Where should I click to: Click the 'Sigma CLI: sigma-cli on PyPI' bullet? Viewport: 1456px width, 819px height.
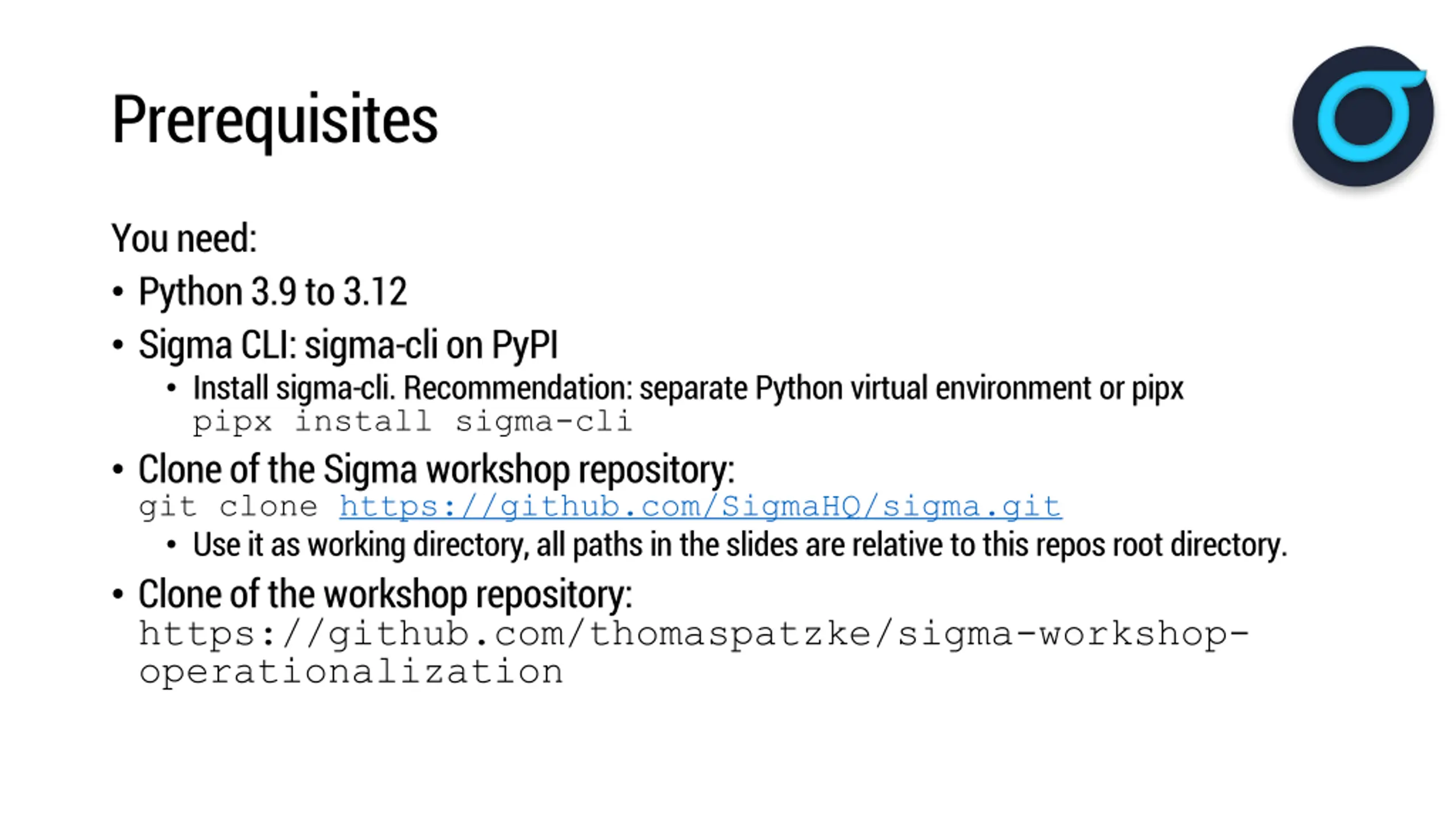pyautogui.click(x=348, y=345)
